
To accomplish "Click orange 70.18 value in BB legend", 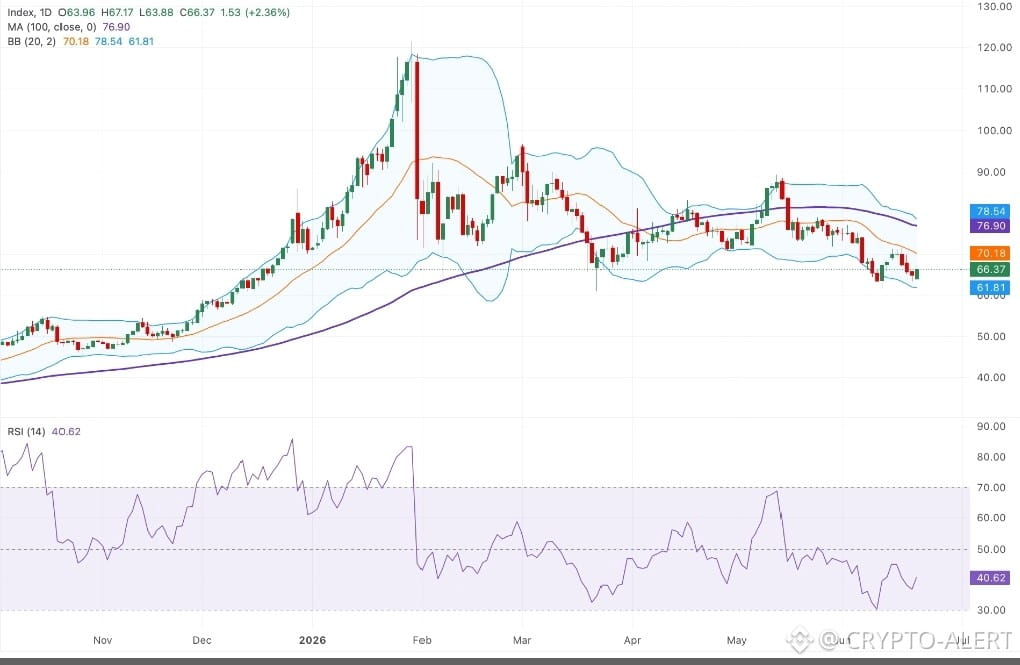I will point(75,41).
